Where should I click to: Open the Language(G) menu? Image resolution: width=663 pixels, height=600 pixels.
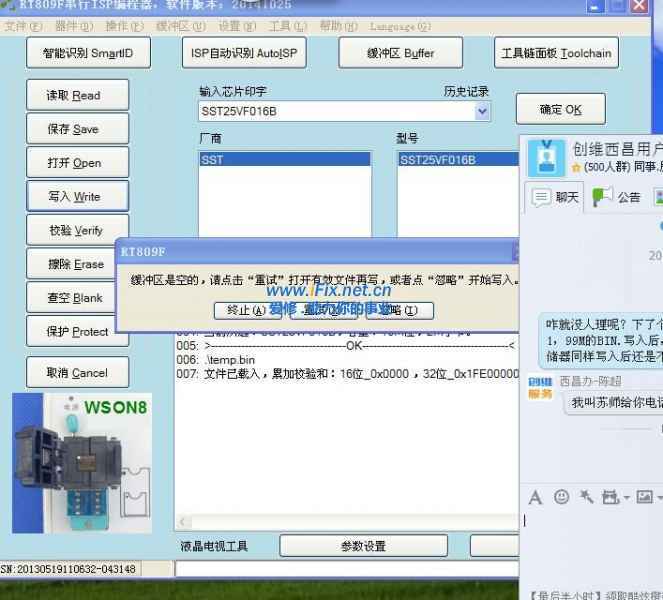400,27
